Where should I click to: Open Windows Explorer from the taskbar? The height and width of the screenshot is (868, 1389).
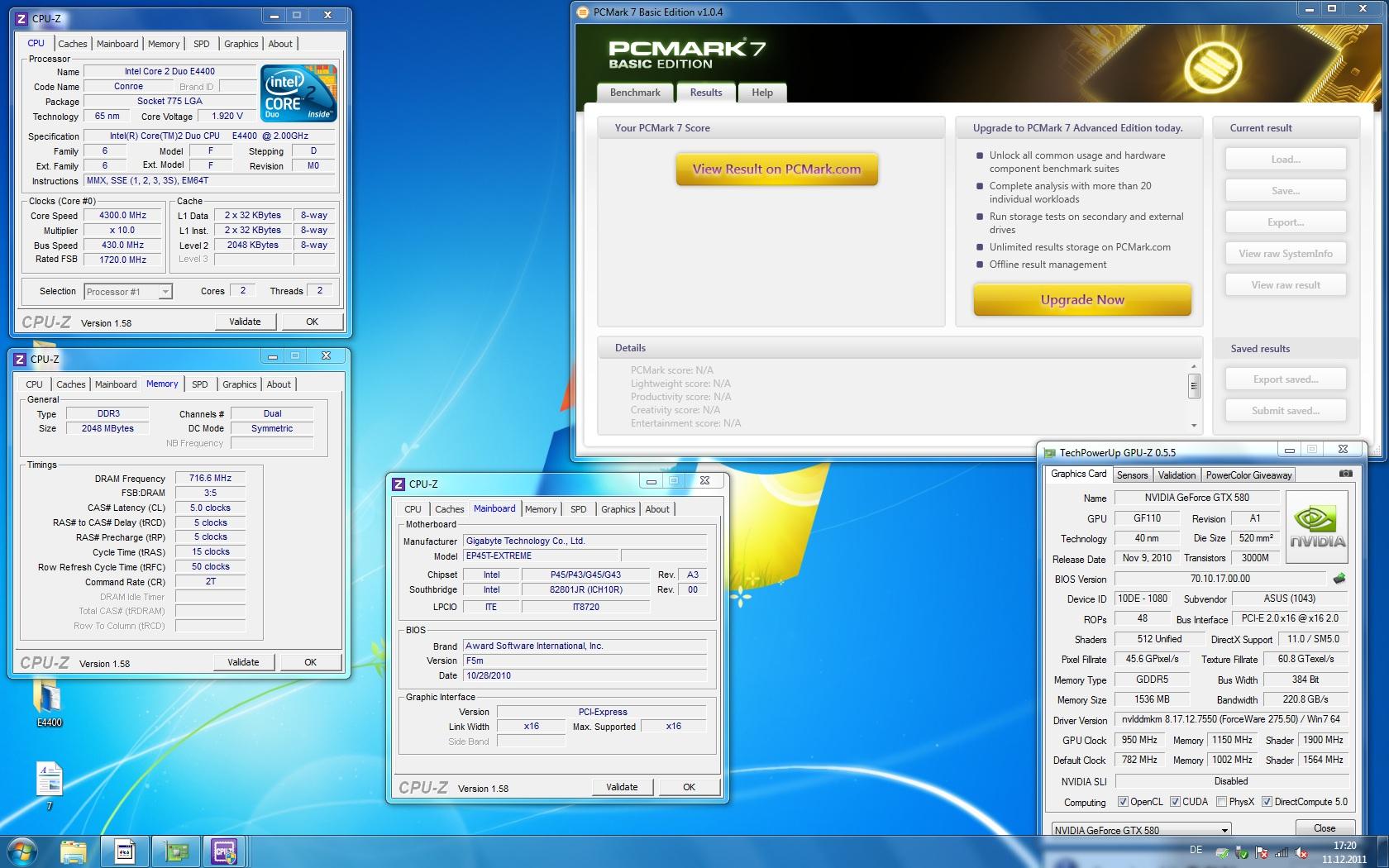(74, 851)
